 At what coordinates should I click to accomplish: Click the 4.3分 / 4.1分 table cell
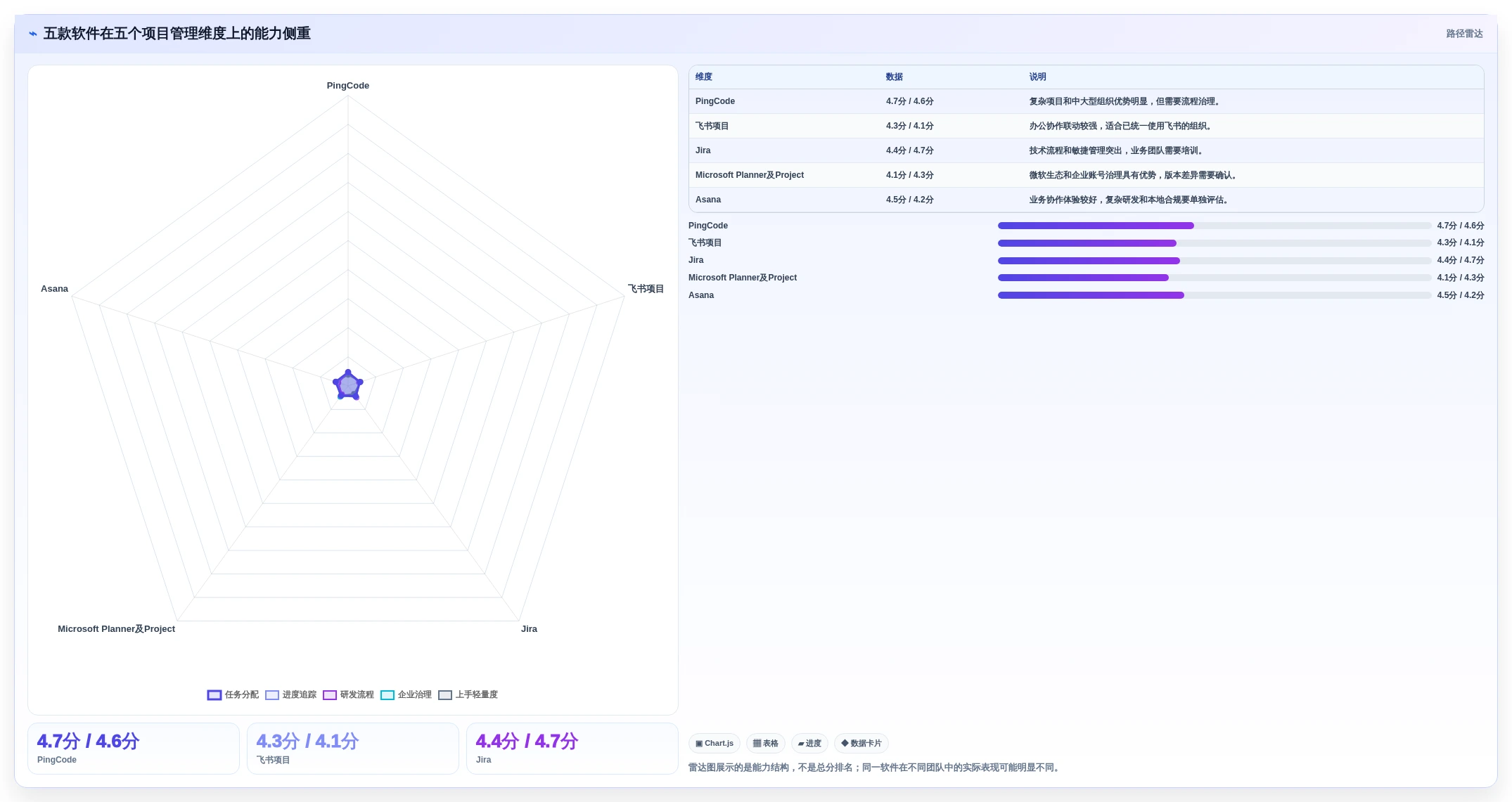(x=910, y=126)
